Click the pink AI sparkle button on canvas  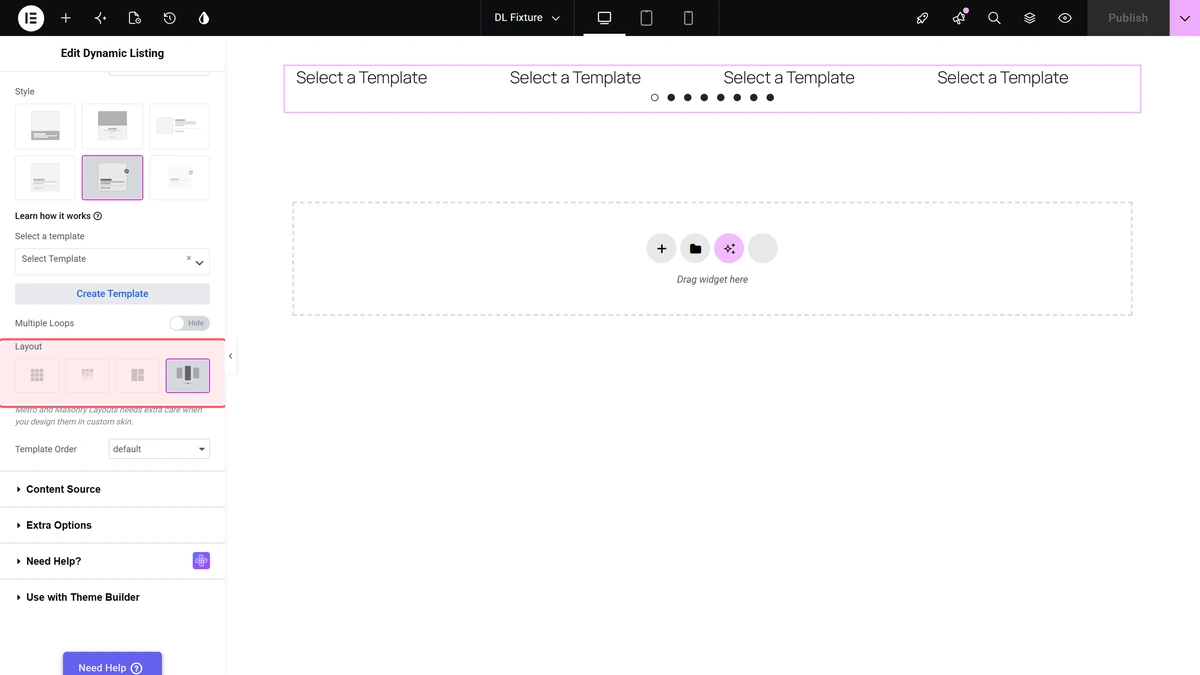pyautogui.click(x=729, y=249)
